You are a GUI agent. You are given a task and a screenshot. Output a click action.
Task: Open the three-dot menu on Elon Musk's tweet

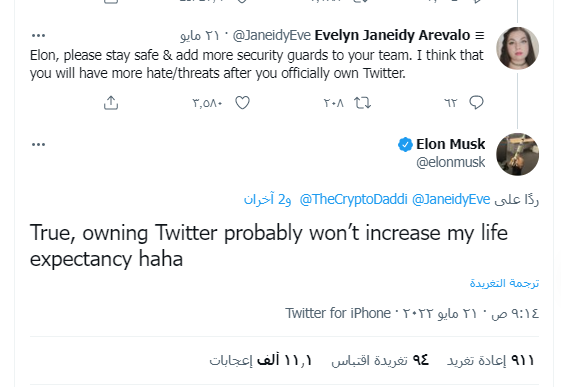click(x=38, y=144)
